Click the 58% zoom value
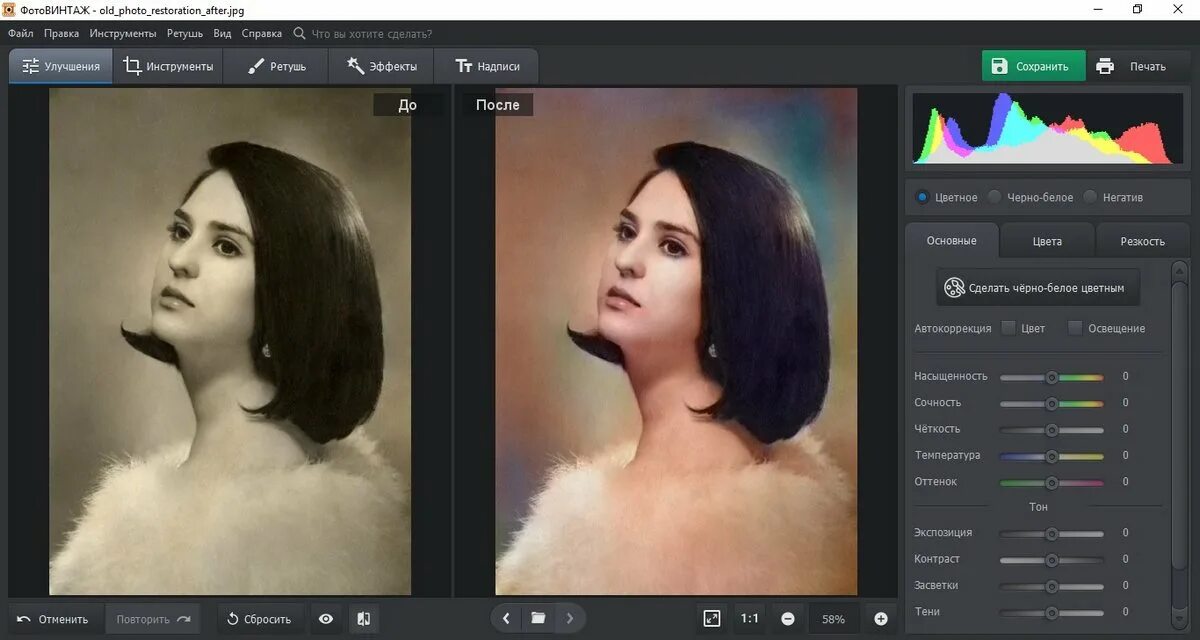The height and width of the screenshot is (640, 1200). (x=834, y=619)
